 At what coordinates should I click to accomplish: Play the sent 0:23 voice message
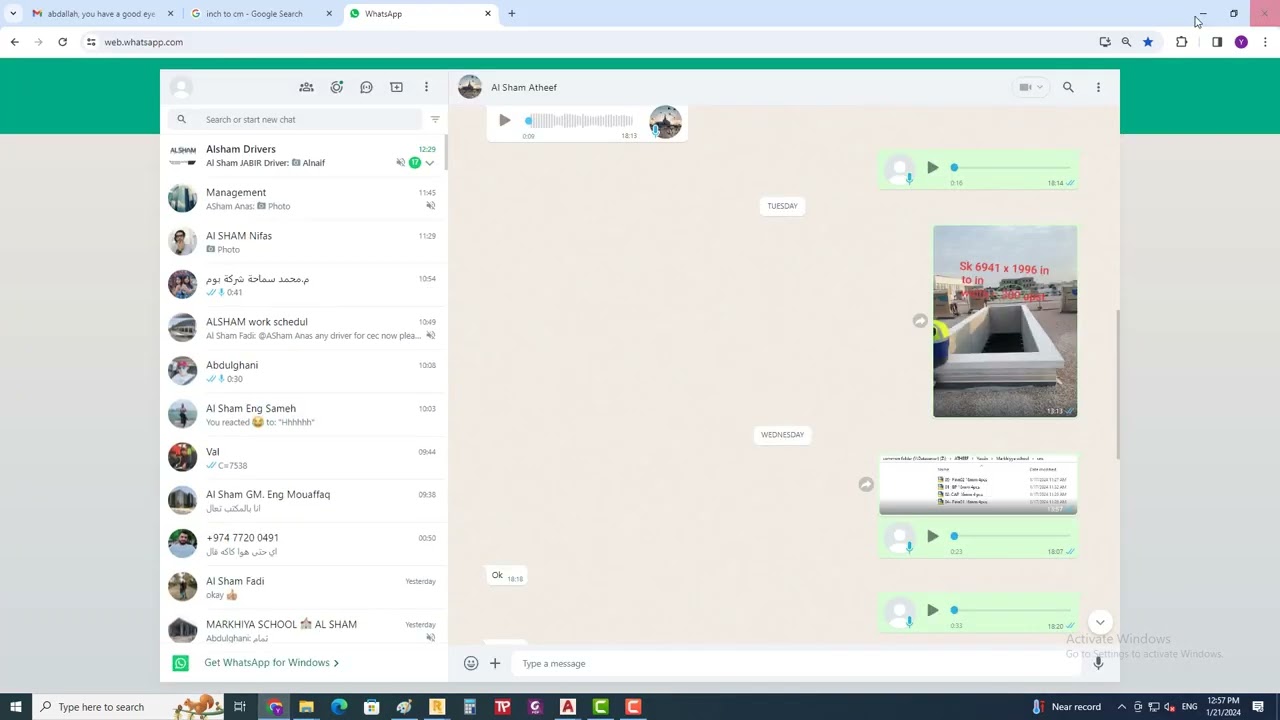coord(932,536)
